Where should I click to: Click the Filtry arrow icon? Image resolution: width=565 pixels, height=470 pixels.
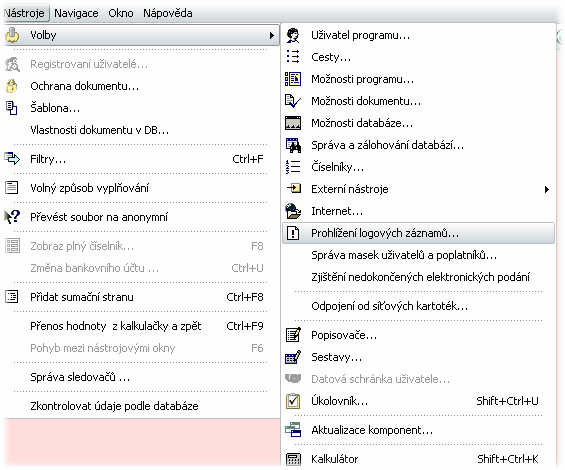12,159
